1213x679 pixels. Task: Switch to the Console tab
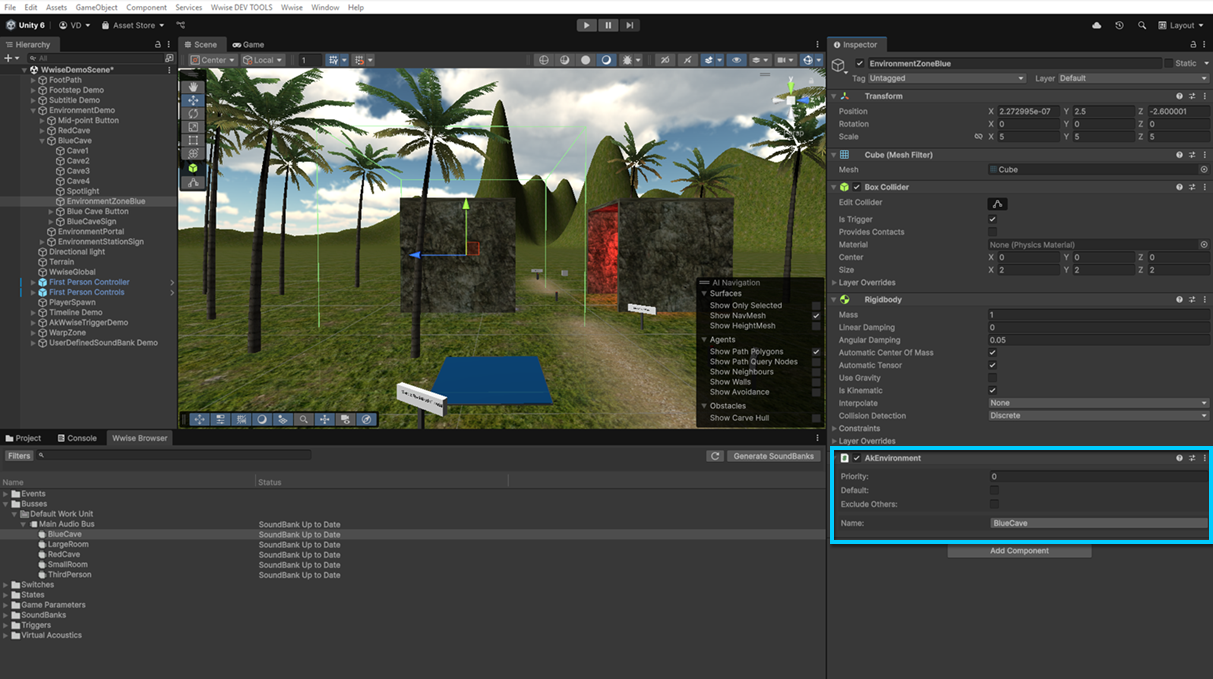point(77,438)
